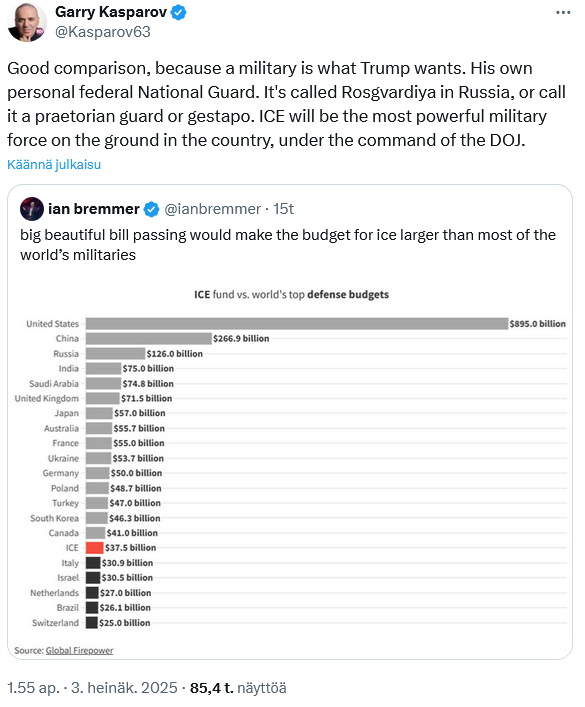The image size is (585, 707).
Task: Open the three-dot more options menu
Action: (x=563, y=13)
